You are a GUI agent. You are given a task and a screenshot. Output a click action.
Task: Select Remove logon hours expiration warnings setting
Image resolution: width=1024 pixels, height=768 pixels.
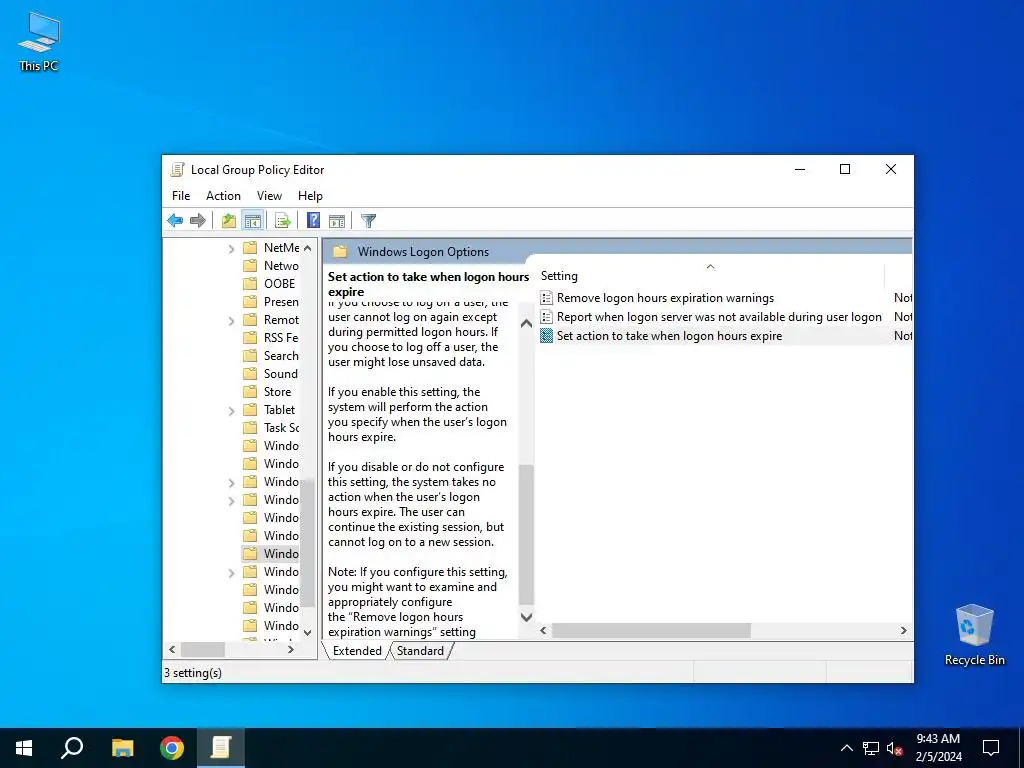pyautogui.click(x=665, y=298)
